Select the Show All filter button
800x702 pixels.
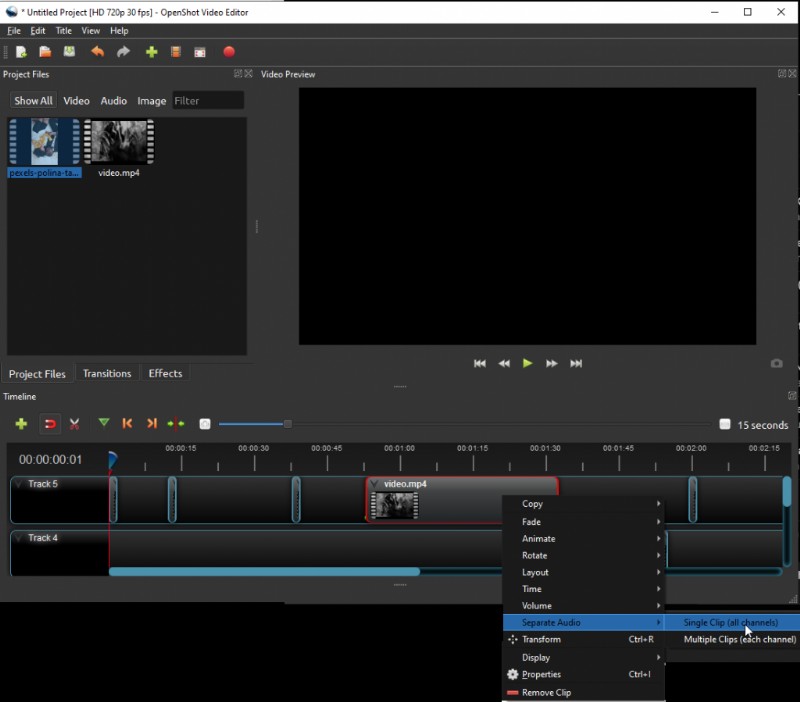33,101
